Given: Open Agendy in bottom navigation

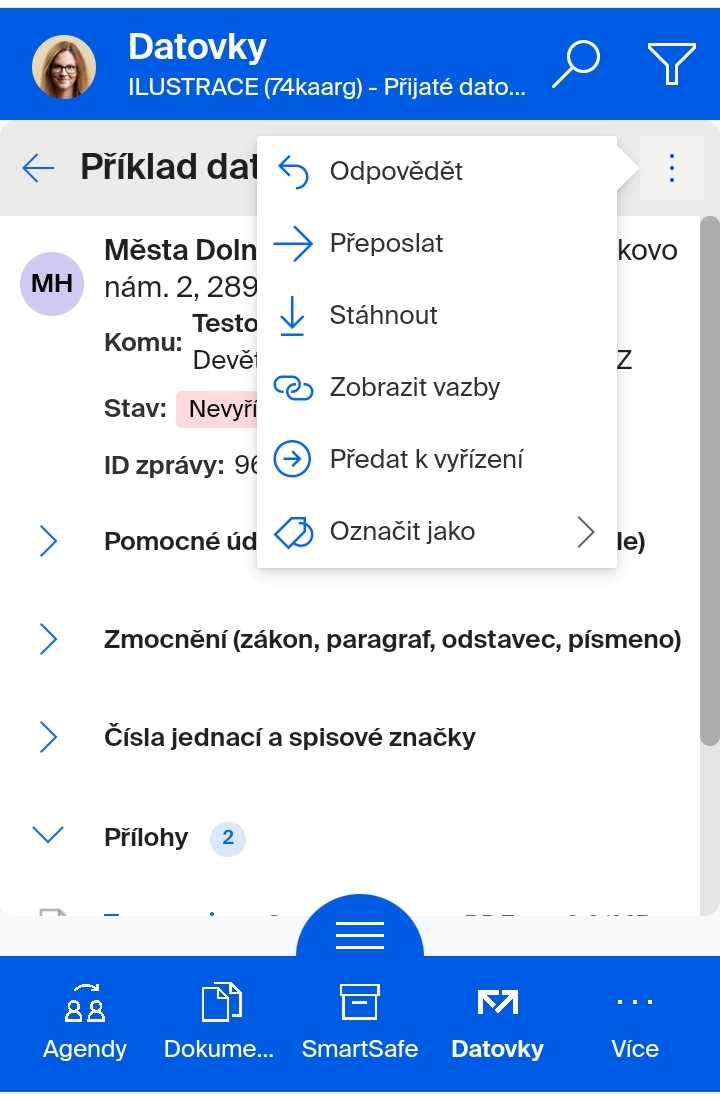Looking at the screenshot, I should [85, 1022].
